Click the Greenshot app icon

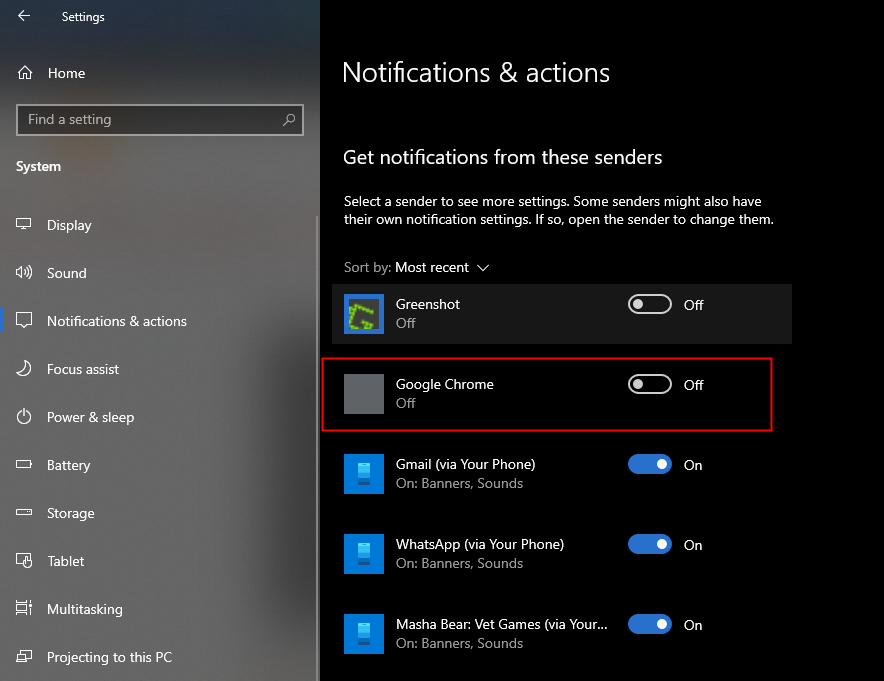coord(364,314)
